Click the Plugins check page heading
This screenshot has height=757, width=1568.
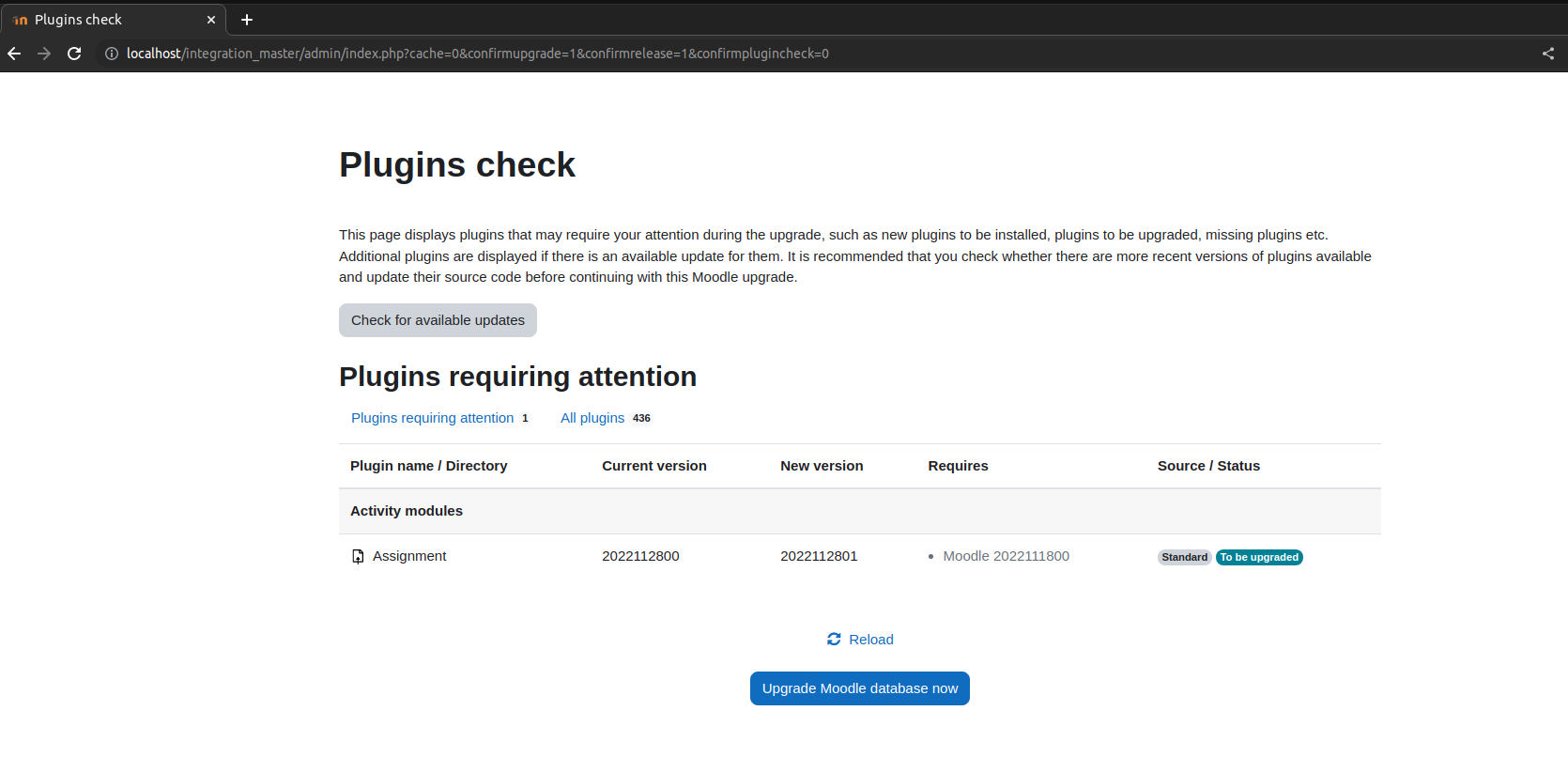click(457, 164)
